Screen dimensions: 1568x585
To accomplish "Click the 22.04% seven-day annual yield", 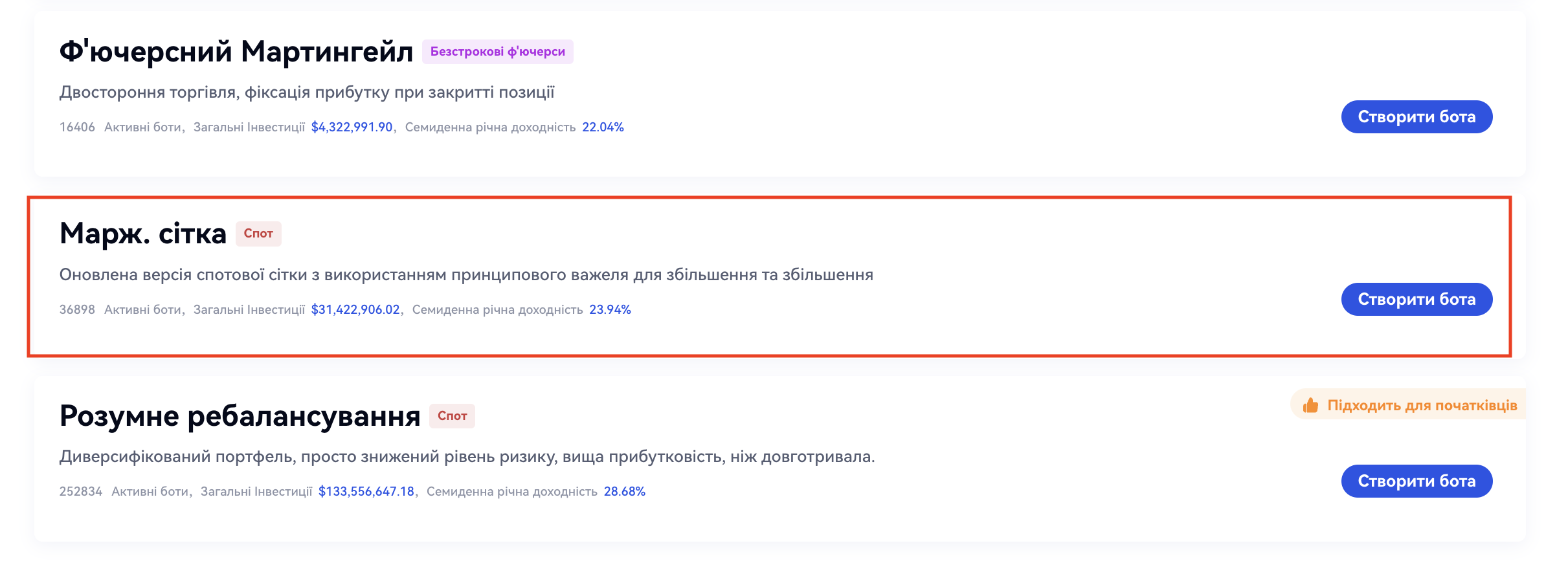I will coord(603,127).
